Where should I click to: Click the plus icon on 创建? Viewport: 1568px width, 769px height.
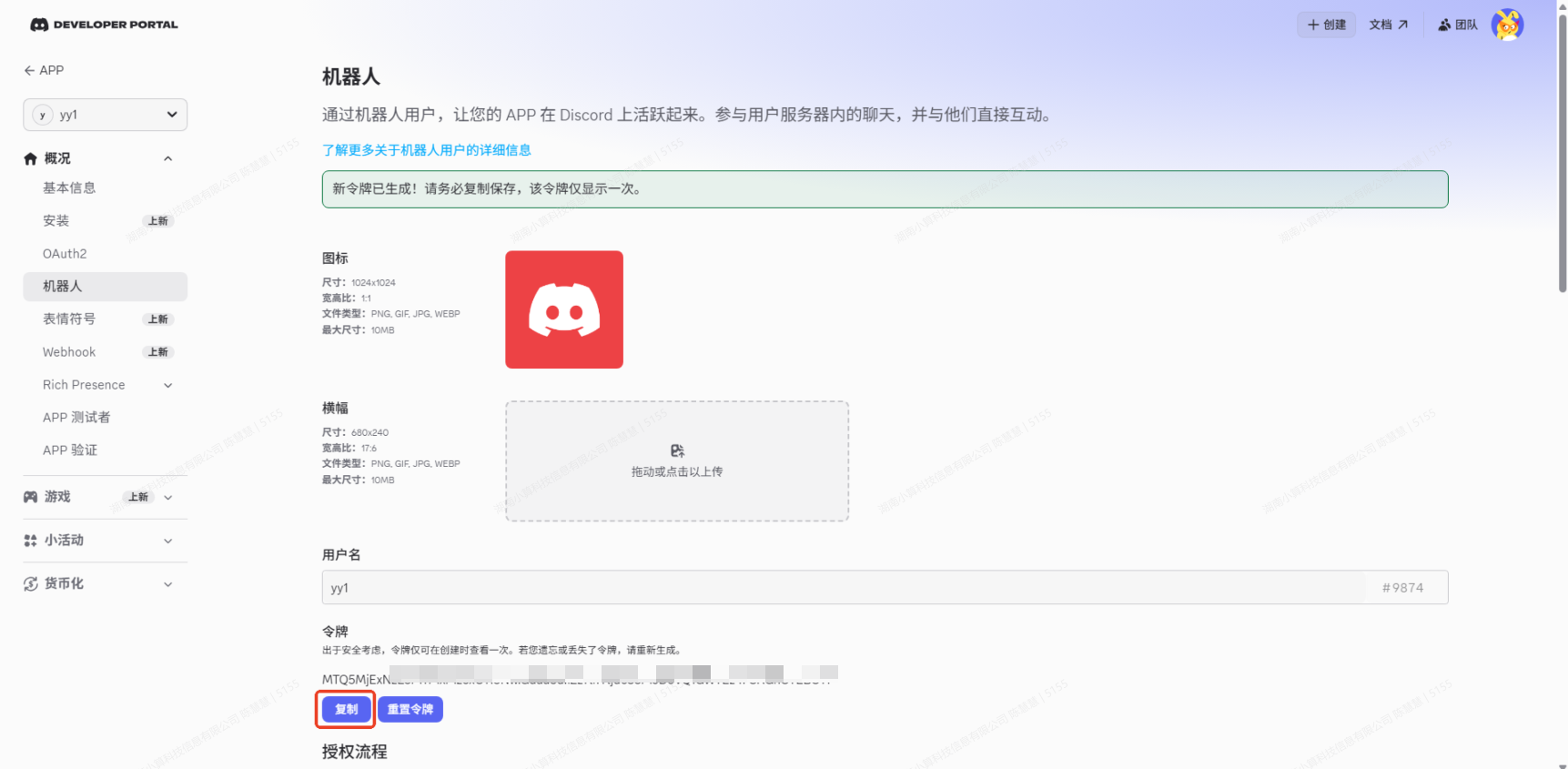coord(1313,25)
